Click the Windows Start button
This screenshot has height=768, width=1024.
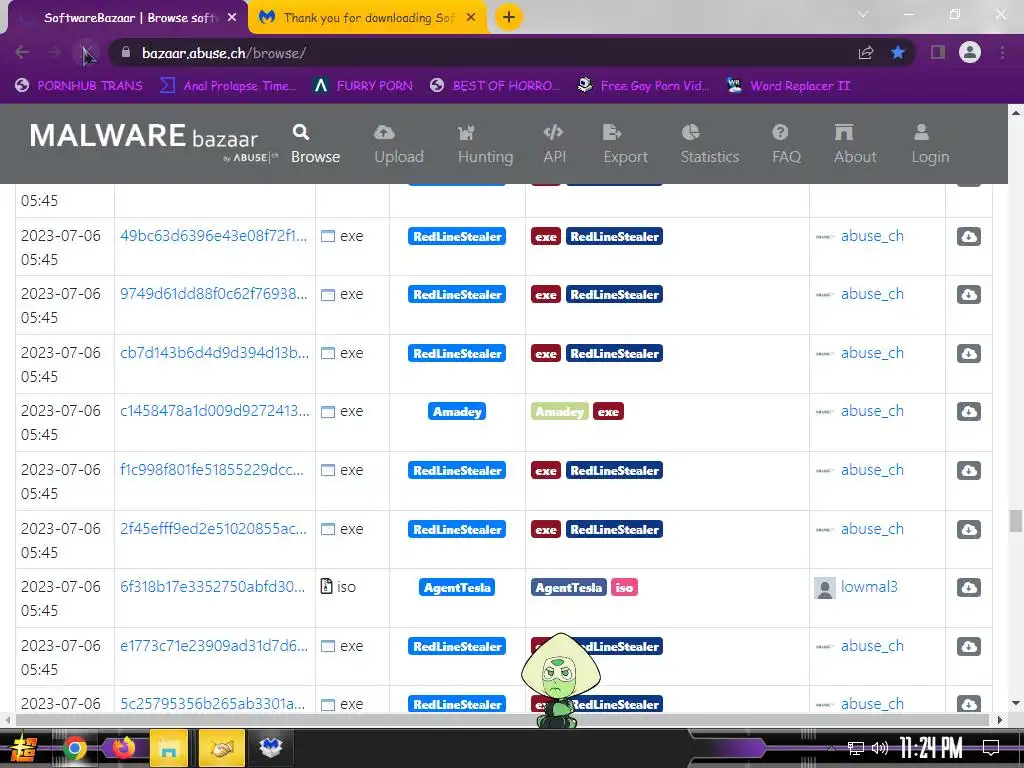click(x=23, y=748)
